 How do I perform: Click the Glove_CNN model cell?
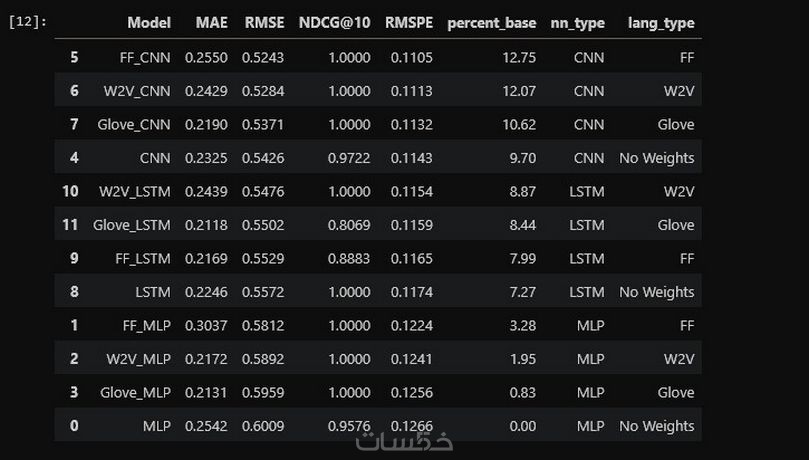[x=134, y=125]
